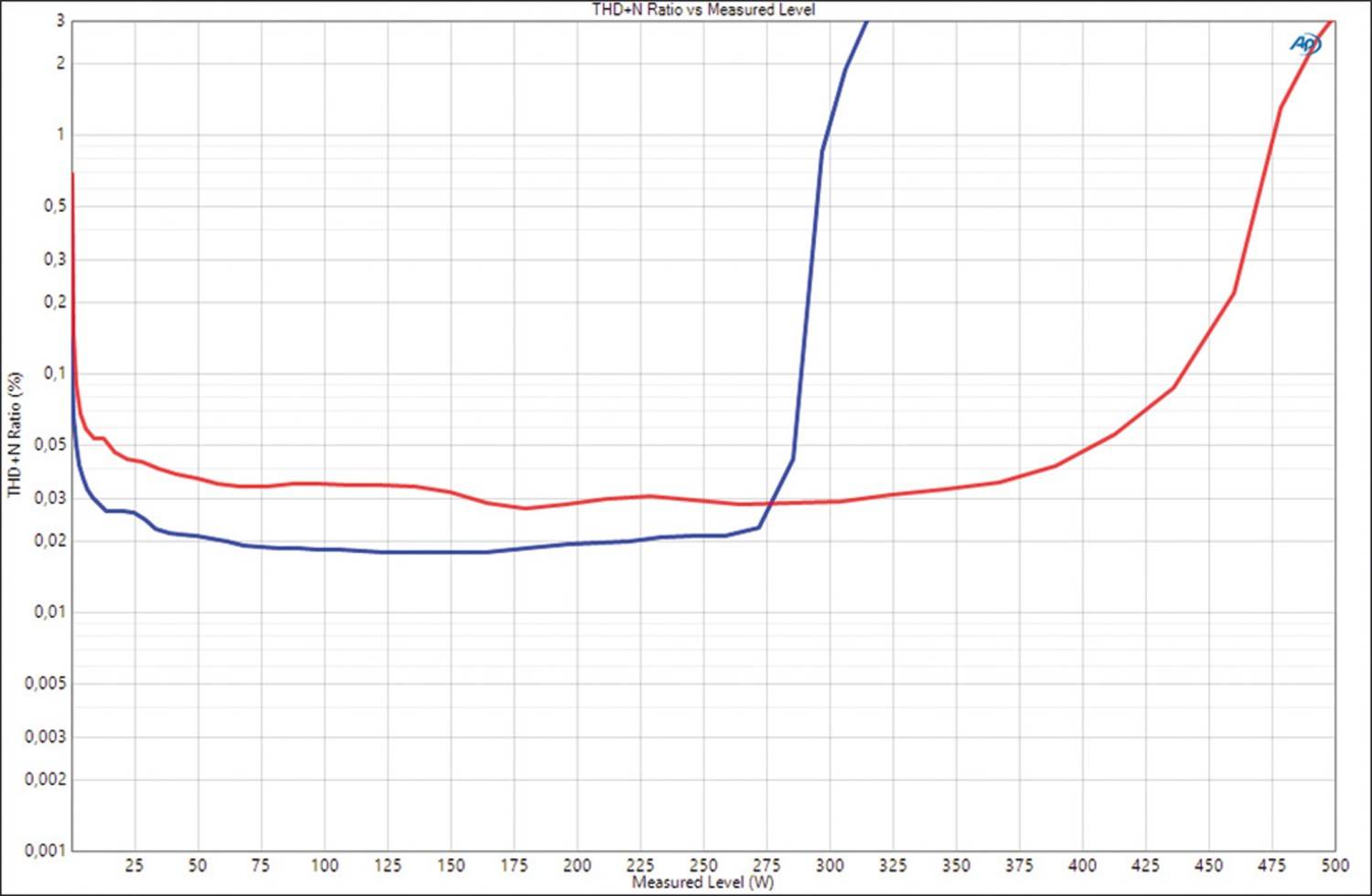The width and height of the screenshot is (1372, 896).
Task: Click the x-axis tick value 175
Action: 514,865
